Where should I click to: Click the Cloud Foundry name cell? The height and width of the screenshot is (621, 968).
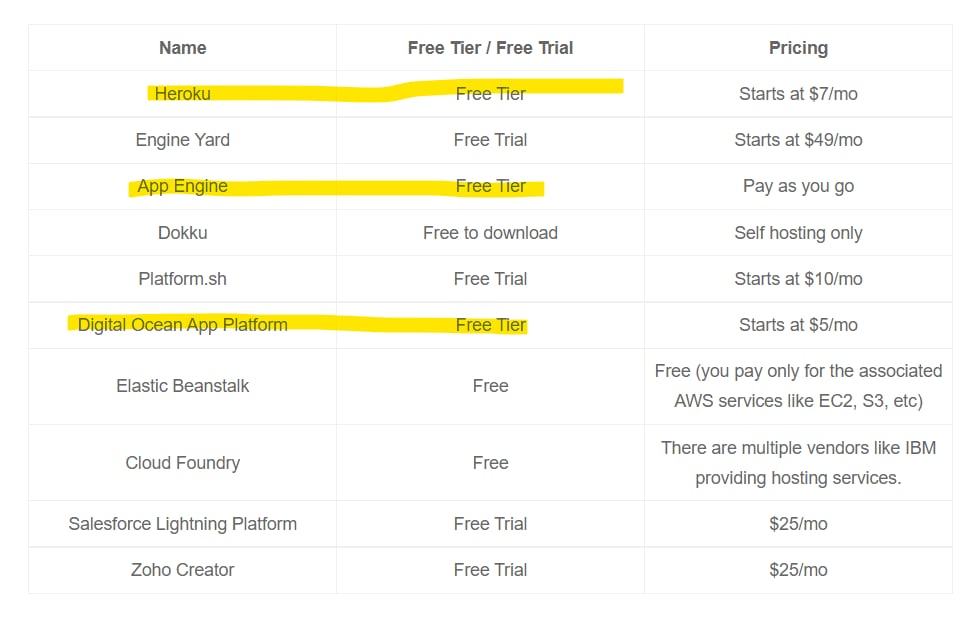(183, 463)
